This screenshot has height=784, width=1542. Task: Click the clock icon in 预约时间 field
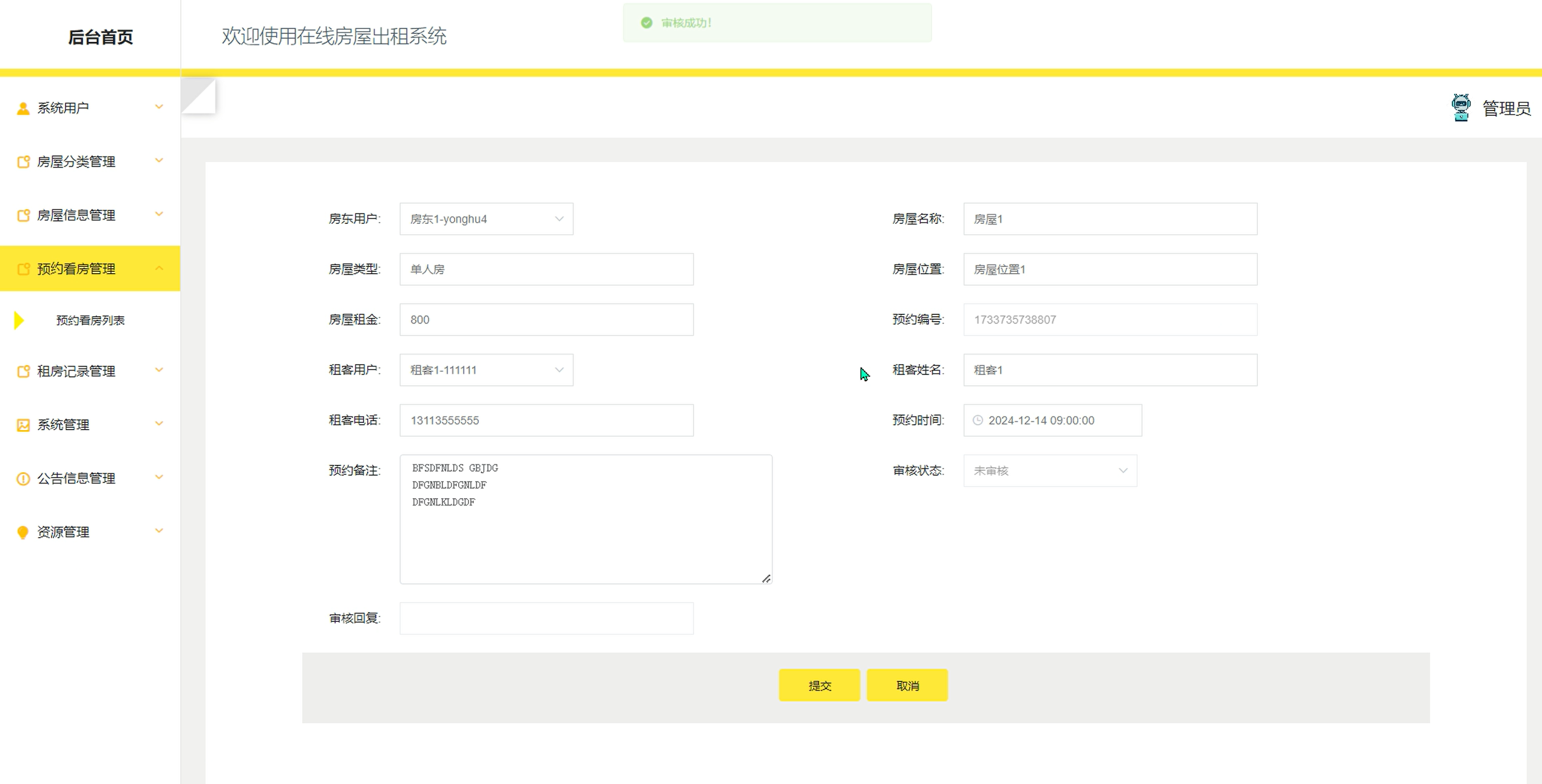(x=978, y=421)
